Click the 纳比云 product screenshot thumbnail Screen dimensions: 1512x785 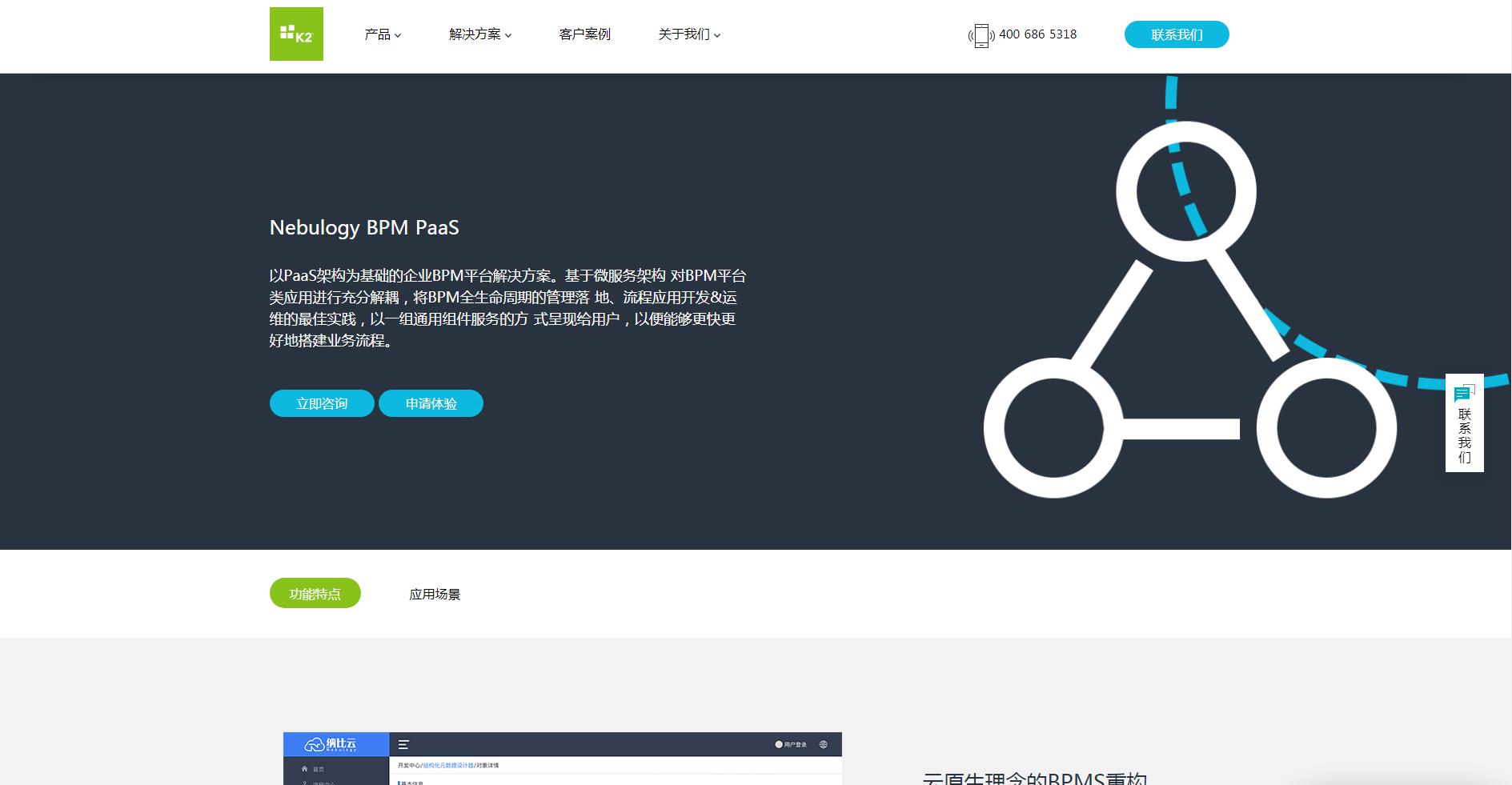(563, 758)
